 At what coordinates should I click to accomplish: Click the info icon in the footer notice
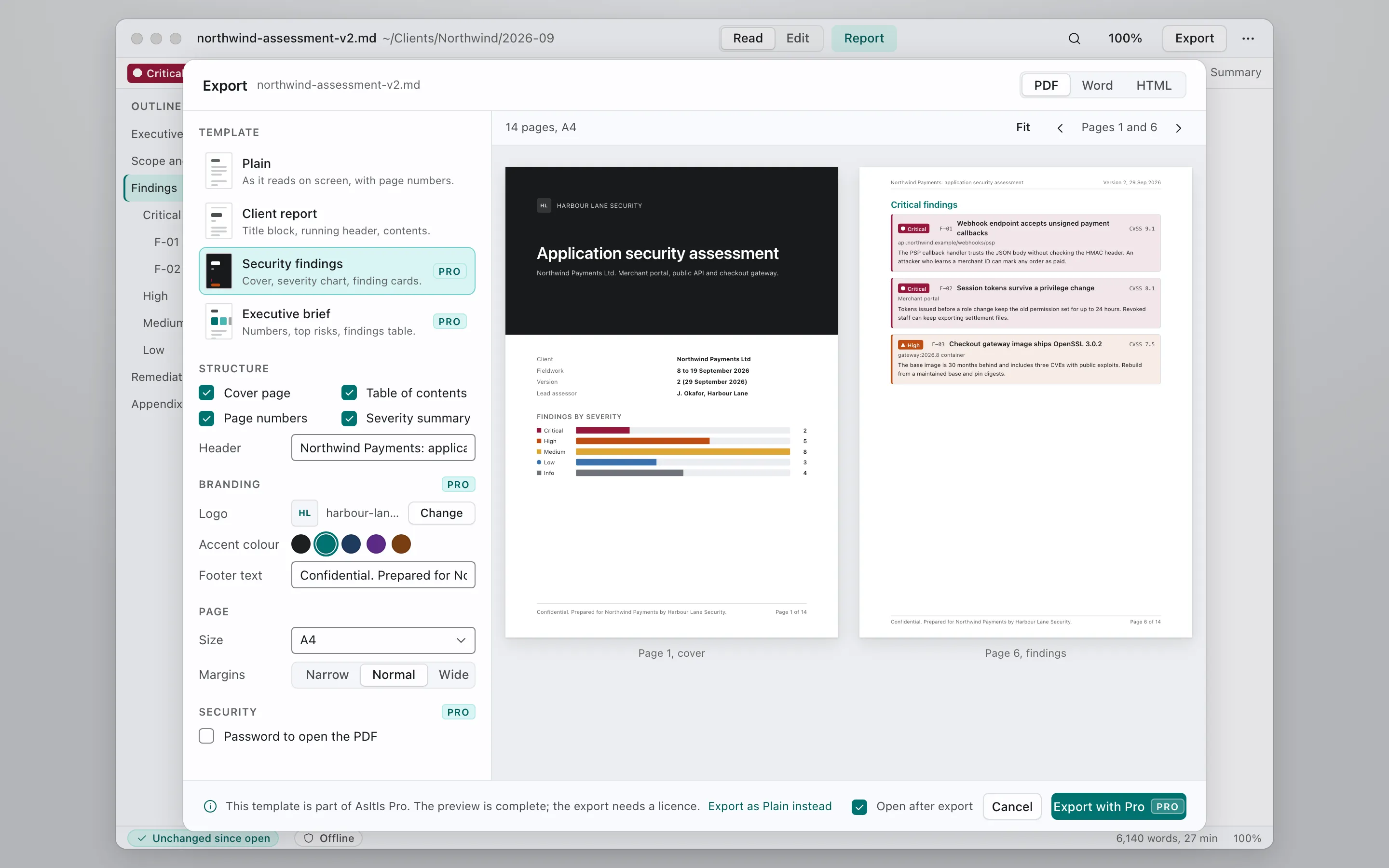210,807
